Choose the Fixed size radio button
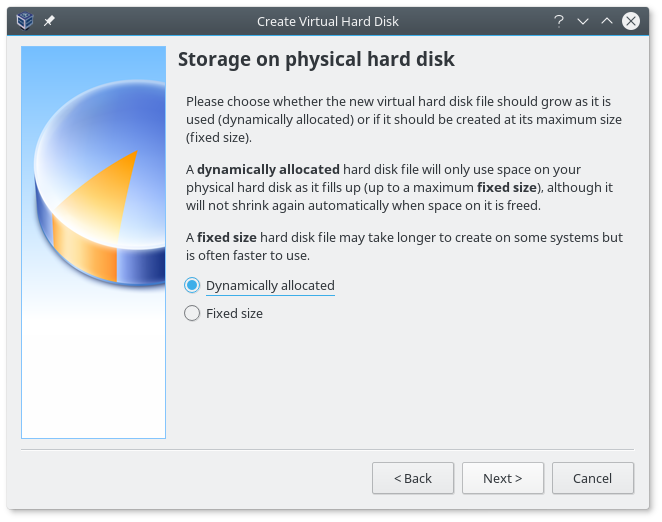The width and height of the screenshot is (662, 522). pyautogui.click(x=192, y=314)
